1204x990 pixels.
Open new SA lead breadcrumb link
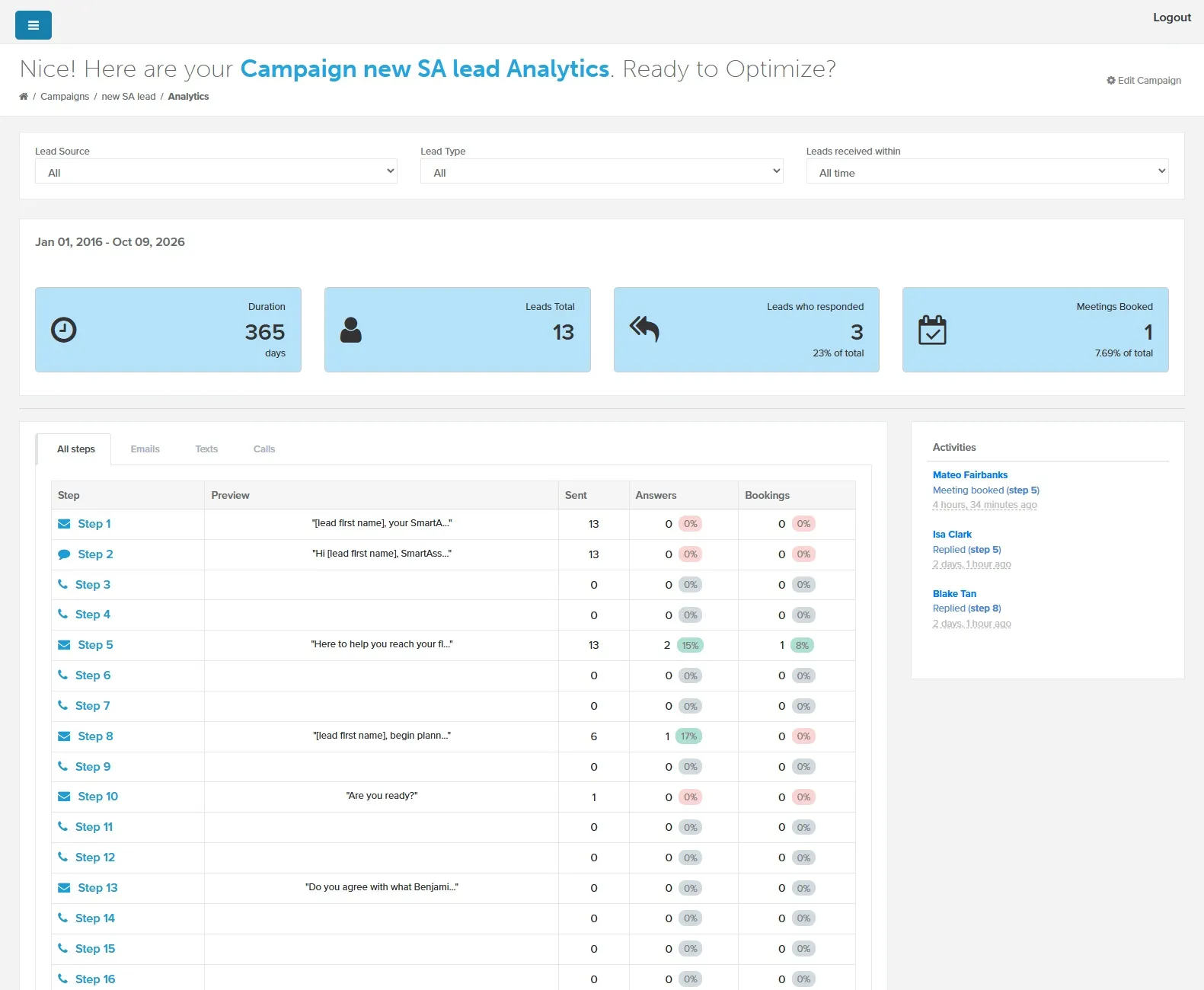[129, 97]
